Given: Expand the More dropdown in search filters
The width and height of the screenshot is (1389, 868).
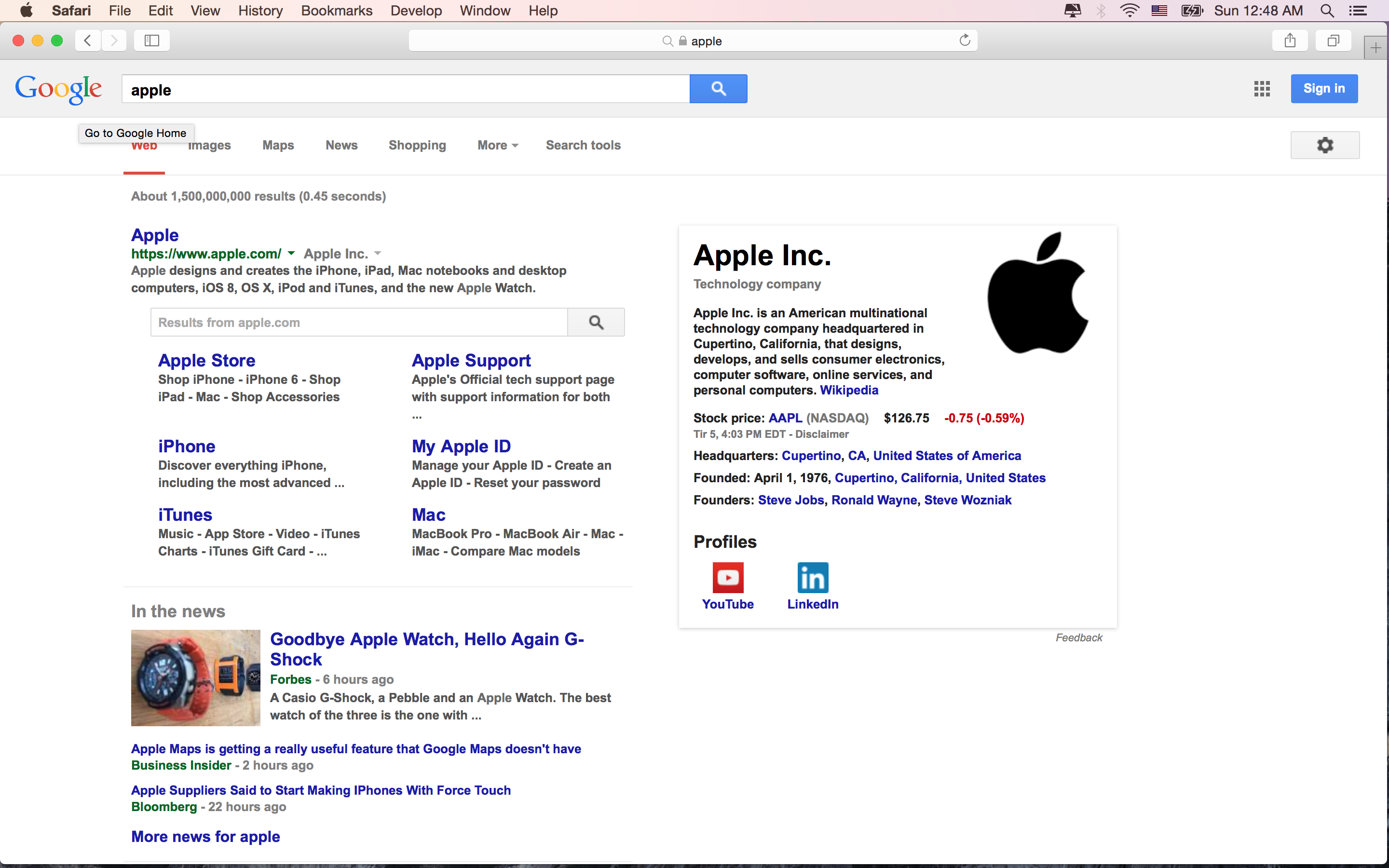Looking at the screenshot, I should point(498,145).
